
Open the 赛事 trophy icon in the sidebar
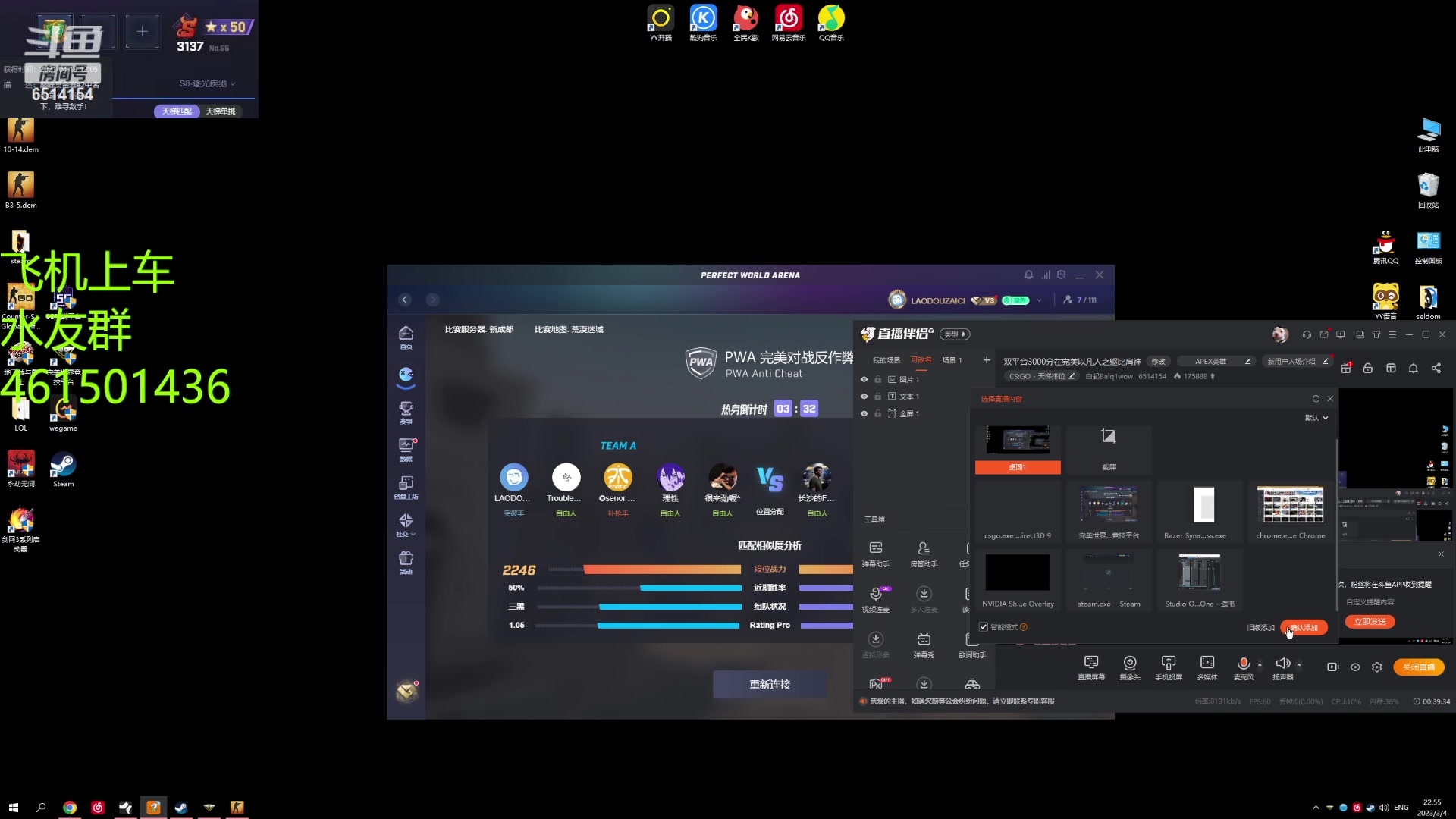click(x=406, y=413)
